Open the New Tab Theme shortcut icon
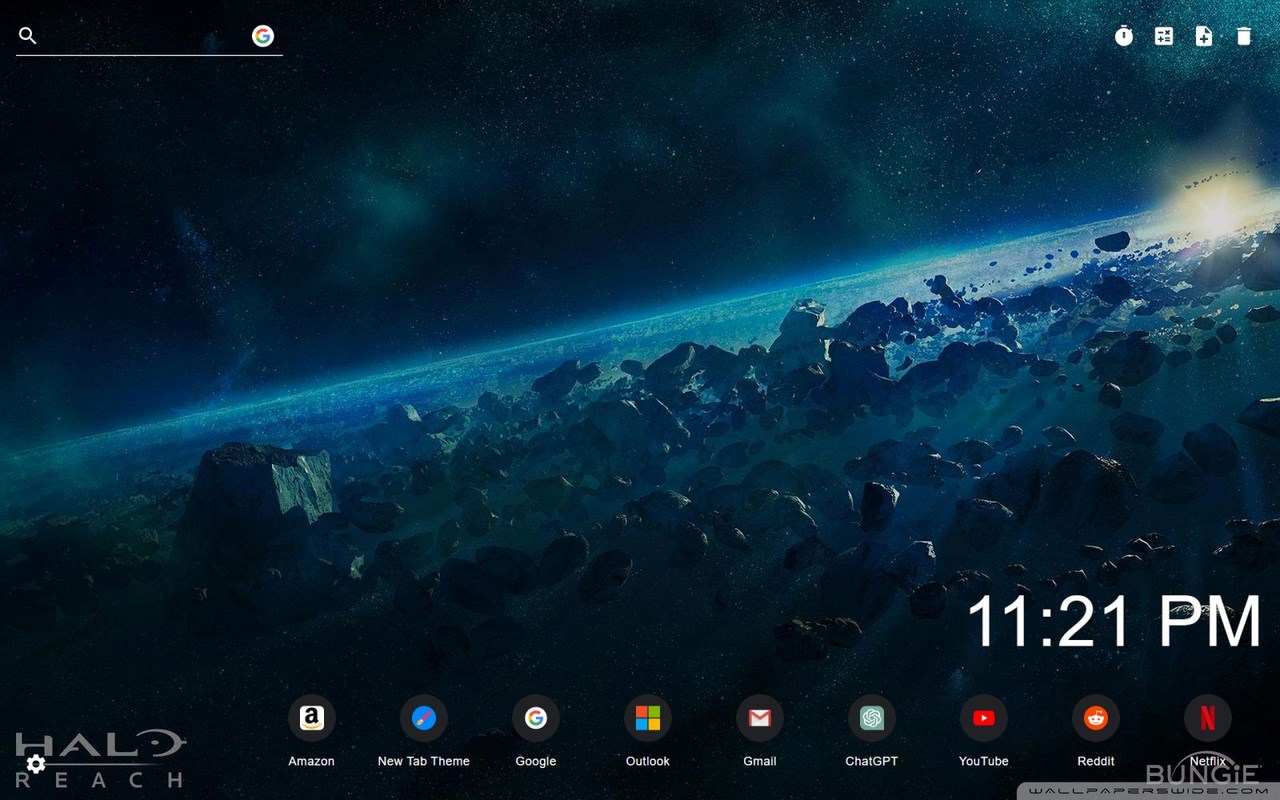The image size is (1280, 800). [424, 718]
